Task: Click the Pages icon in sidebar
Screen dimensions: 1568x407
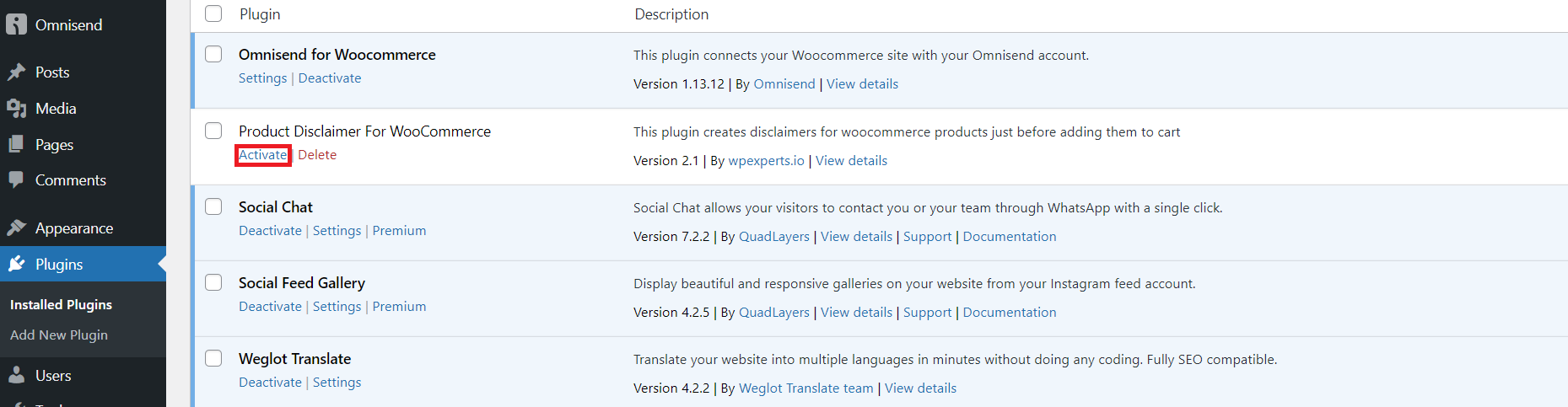Action: point(16,145)
